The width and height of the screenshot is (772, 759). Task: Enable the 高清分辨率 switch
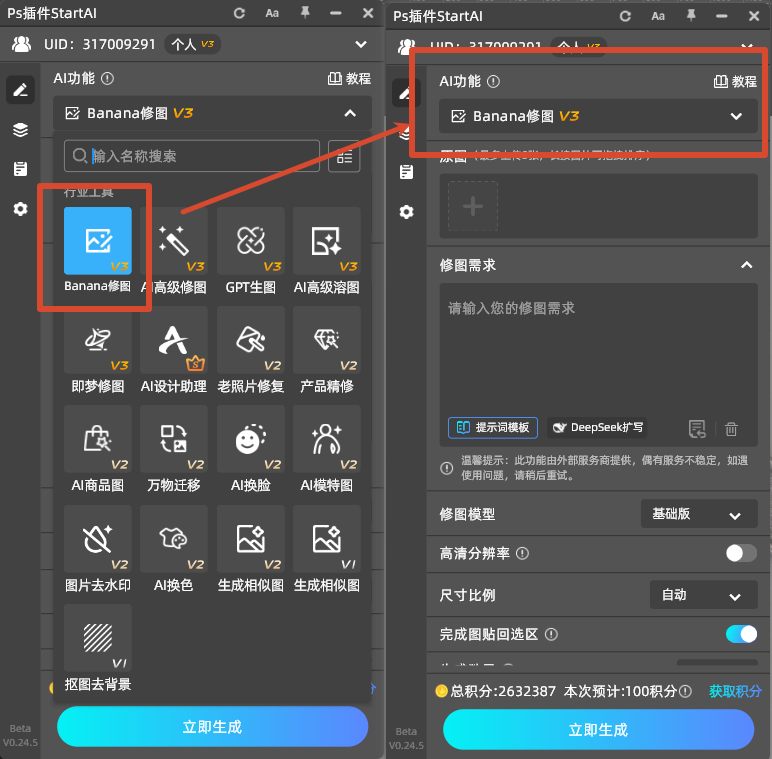coord(741,553)
